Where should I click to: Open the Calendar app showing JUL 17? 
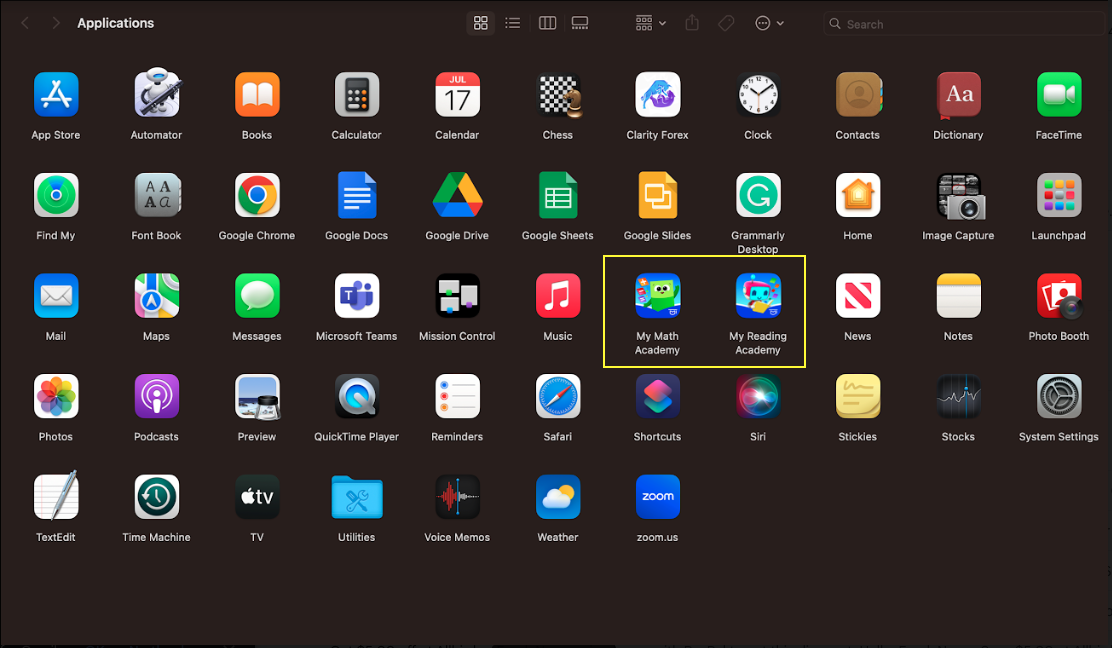(x=457, y=94)
